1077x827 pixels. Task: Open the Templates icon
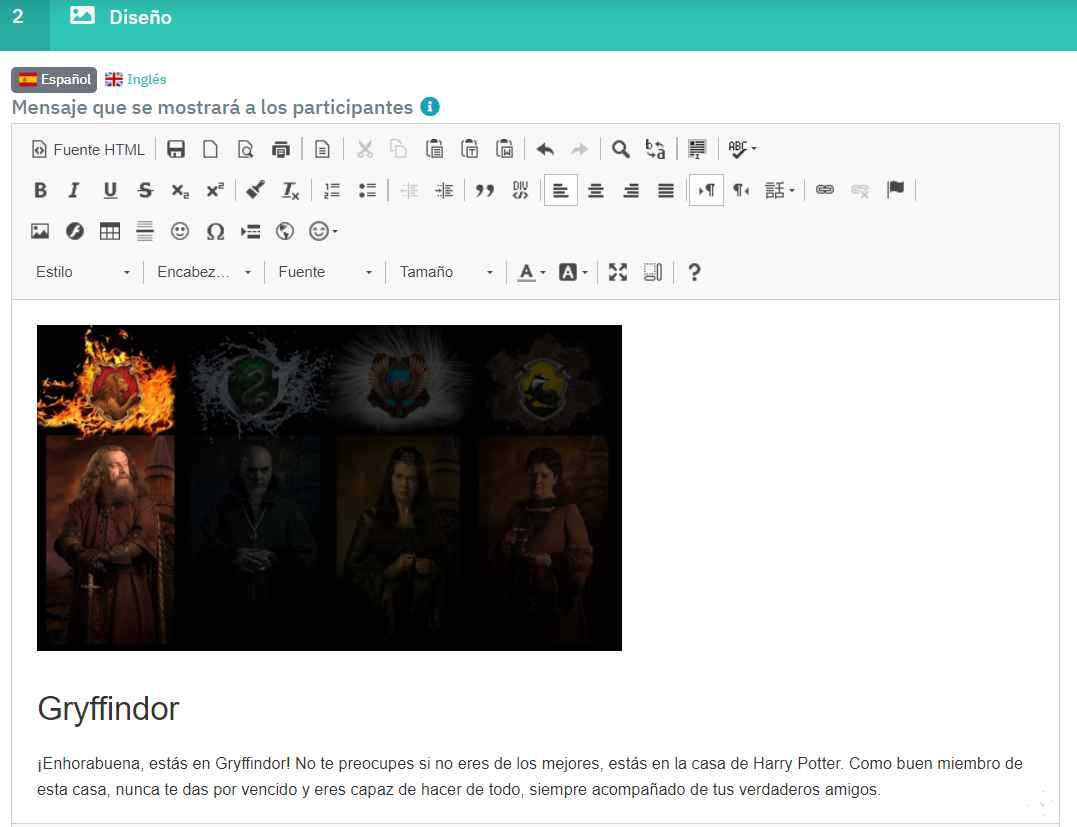pos(322,149)
